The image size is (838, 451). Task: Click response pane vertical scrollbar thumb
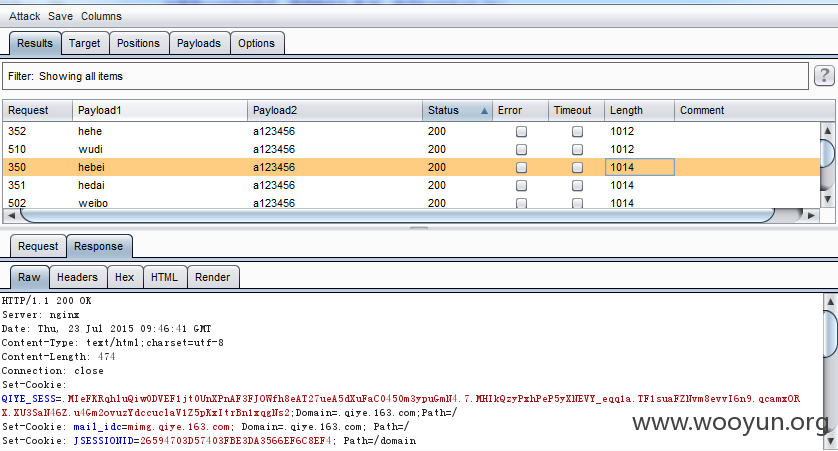click(831, 334)
